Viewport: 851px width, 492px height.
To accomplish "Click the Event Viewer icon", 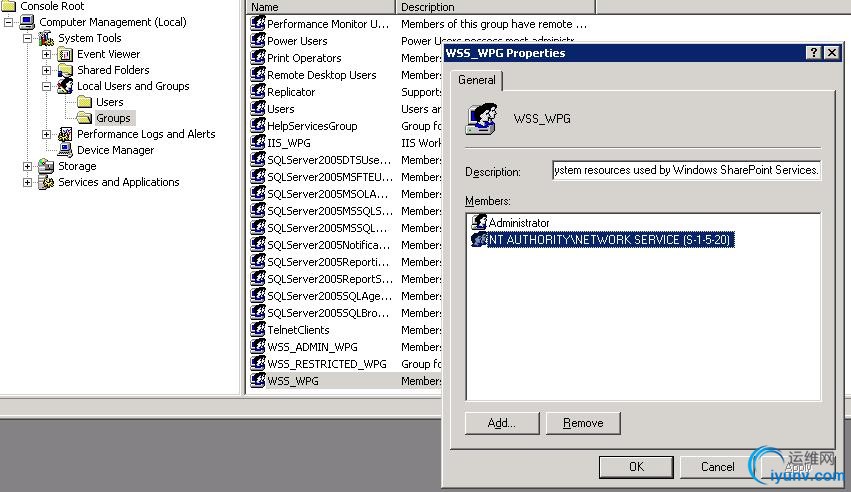I will click(x=65, y=54).
